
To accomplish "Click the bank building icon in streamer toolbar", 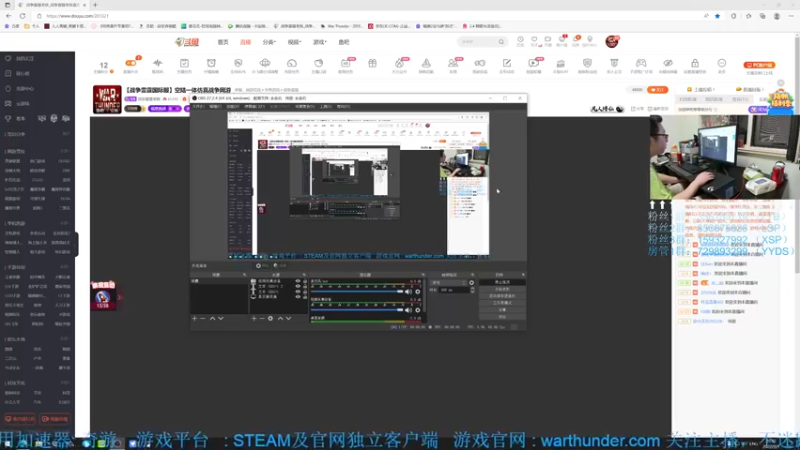I will pos(560,63).
